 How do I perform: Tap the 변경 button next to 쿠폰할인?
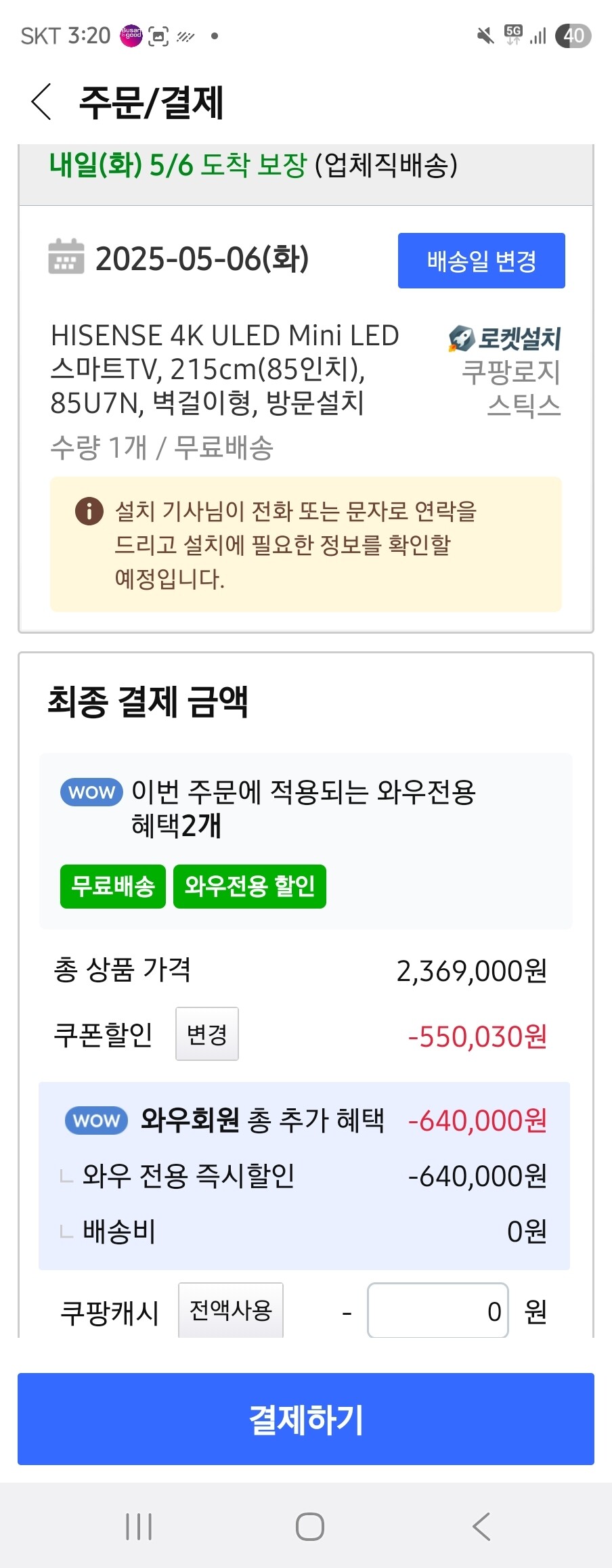click(207, 1034)
